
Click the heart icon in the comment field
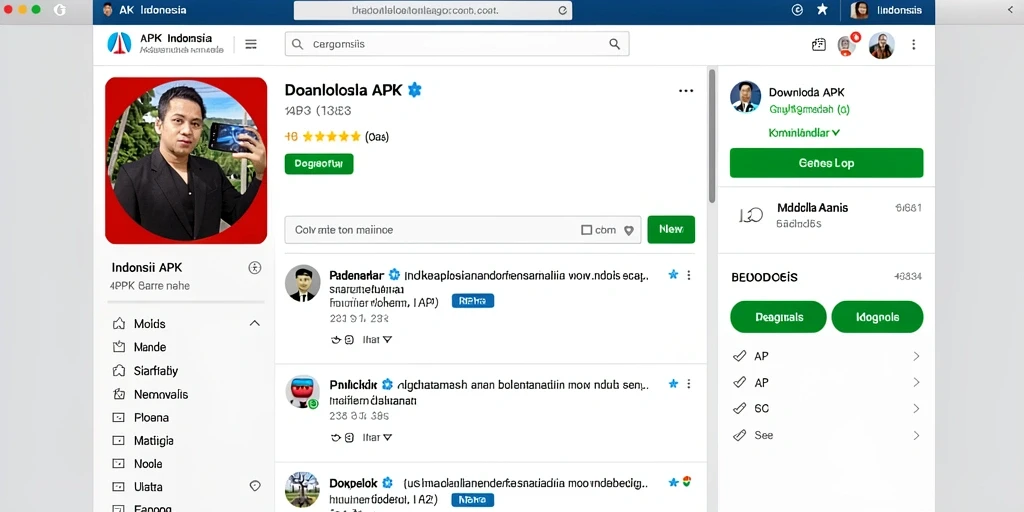coord(629,230)
